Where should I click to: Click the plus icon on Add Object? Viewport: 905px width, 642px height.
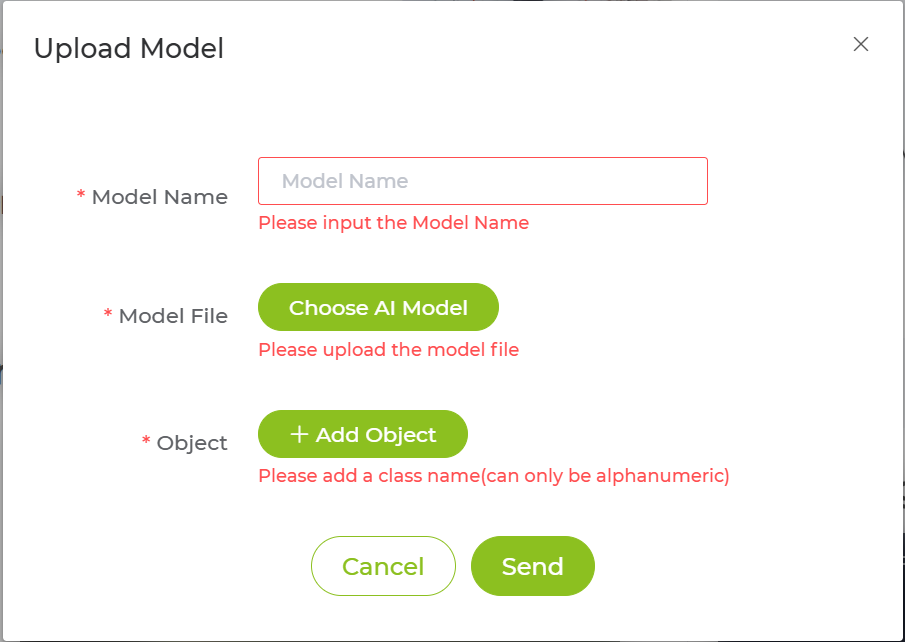(x=298, y=434)
